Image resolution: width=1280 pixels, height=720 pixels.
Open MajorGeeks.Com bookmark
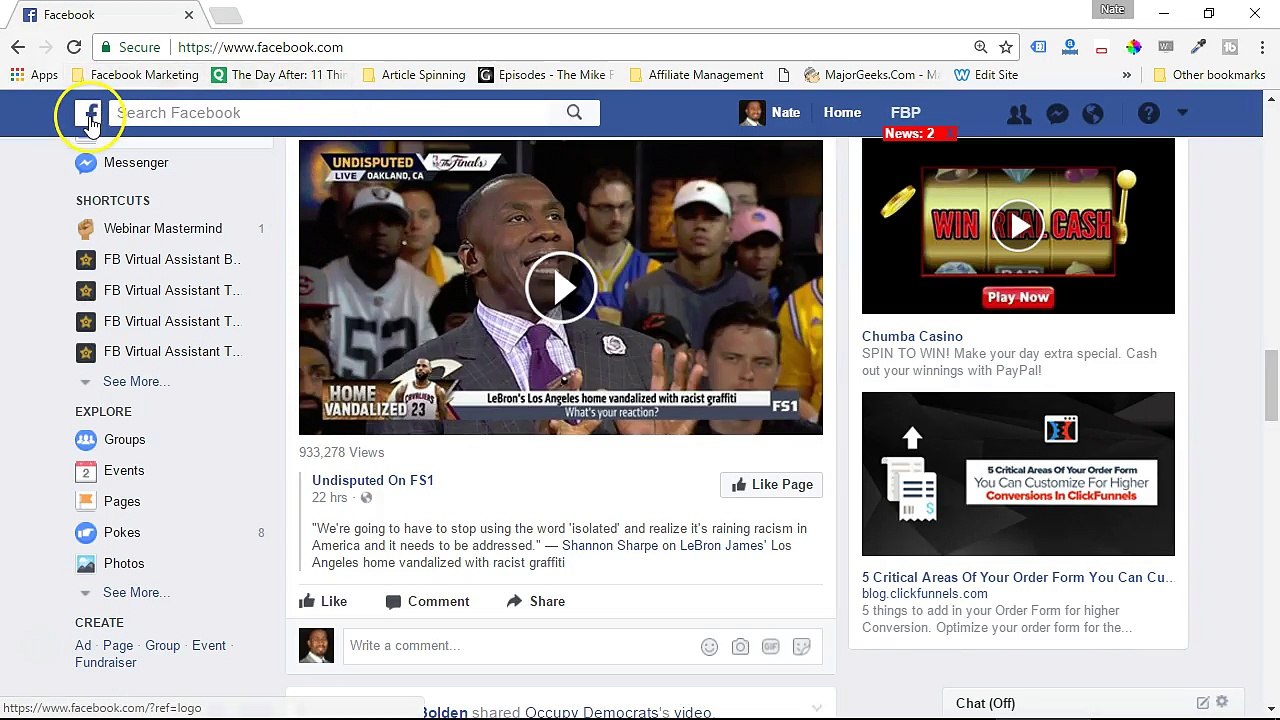pyautogui.click(x=871, y=75)
